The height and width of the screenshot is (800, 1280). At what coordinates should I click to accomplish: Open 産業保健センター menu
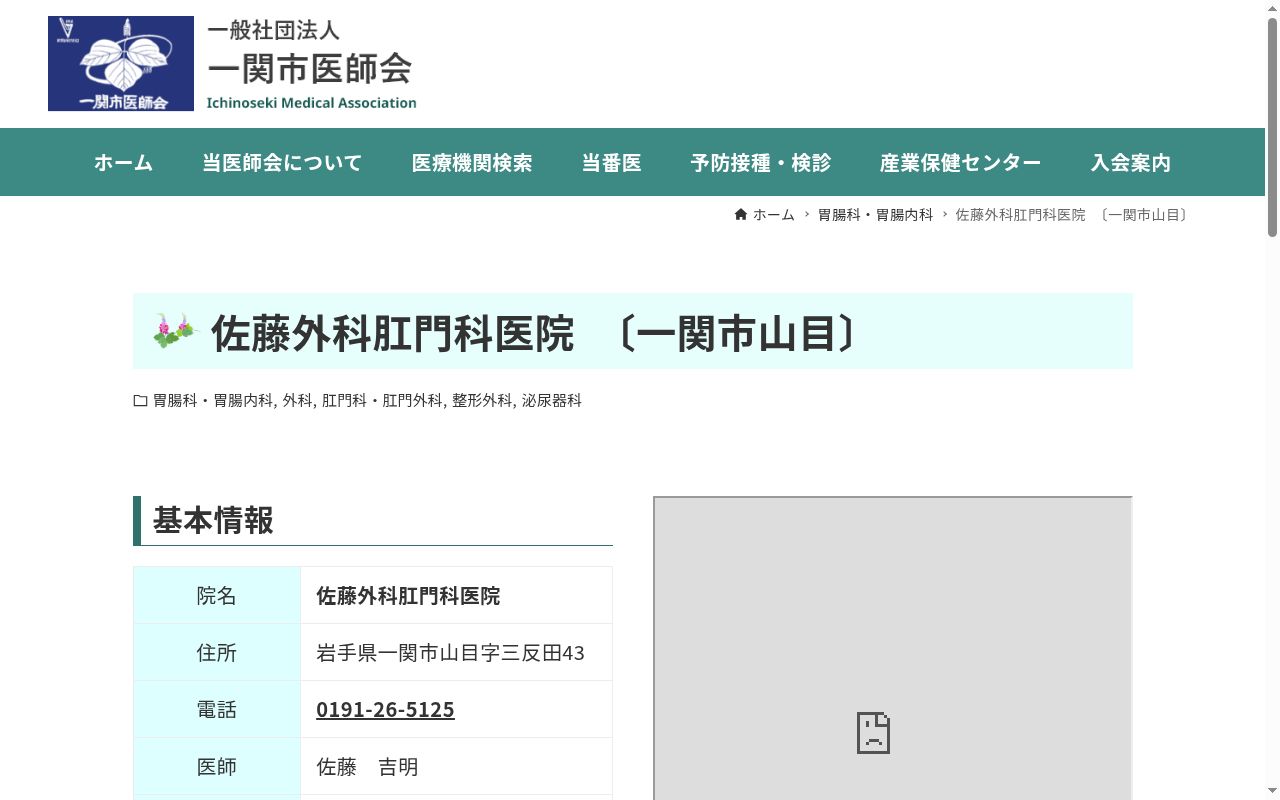click(x=960, y=162)
